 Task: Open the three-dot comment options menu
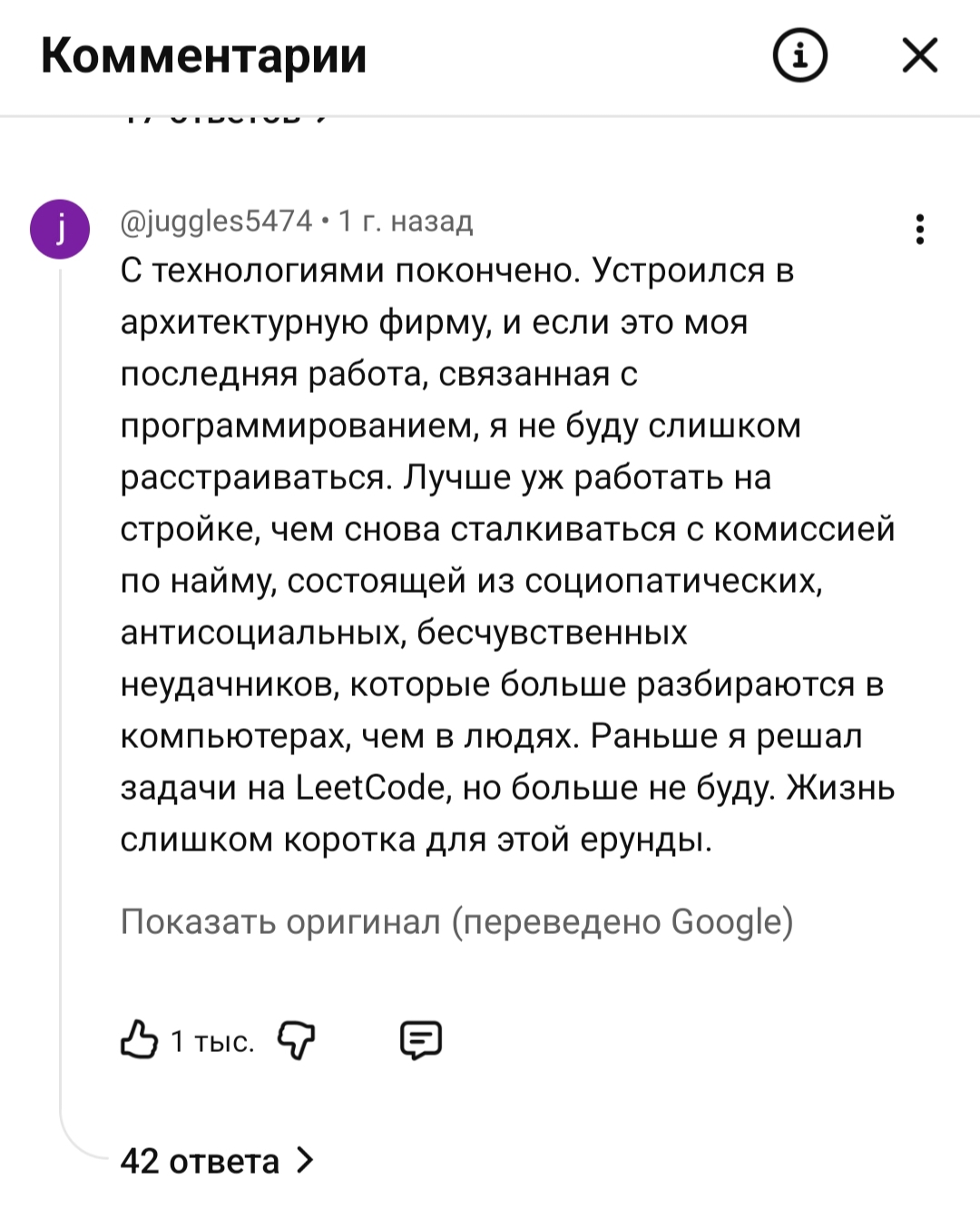[x=920, y=230]
